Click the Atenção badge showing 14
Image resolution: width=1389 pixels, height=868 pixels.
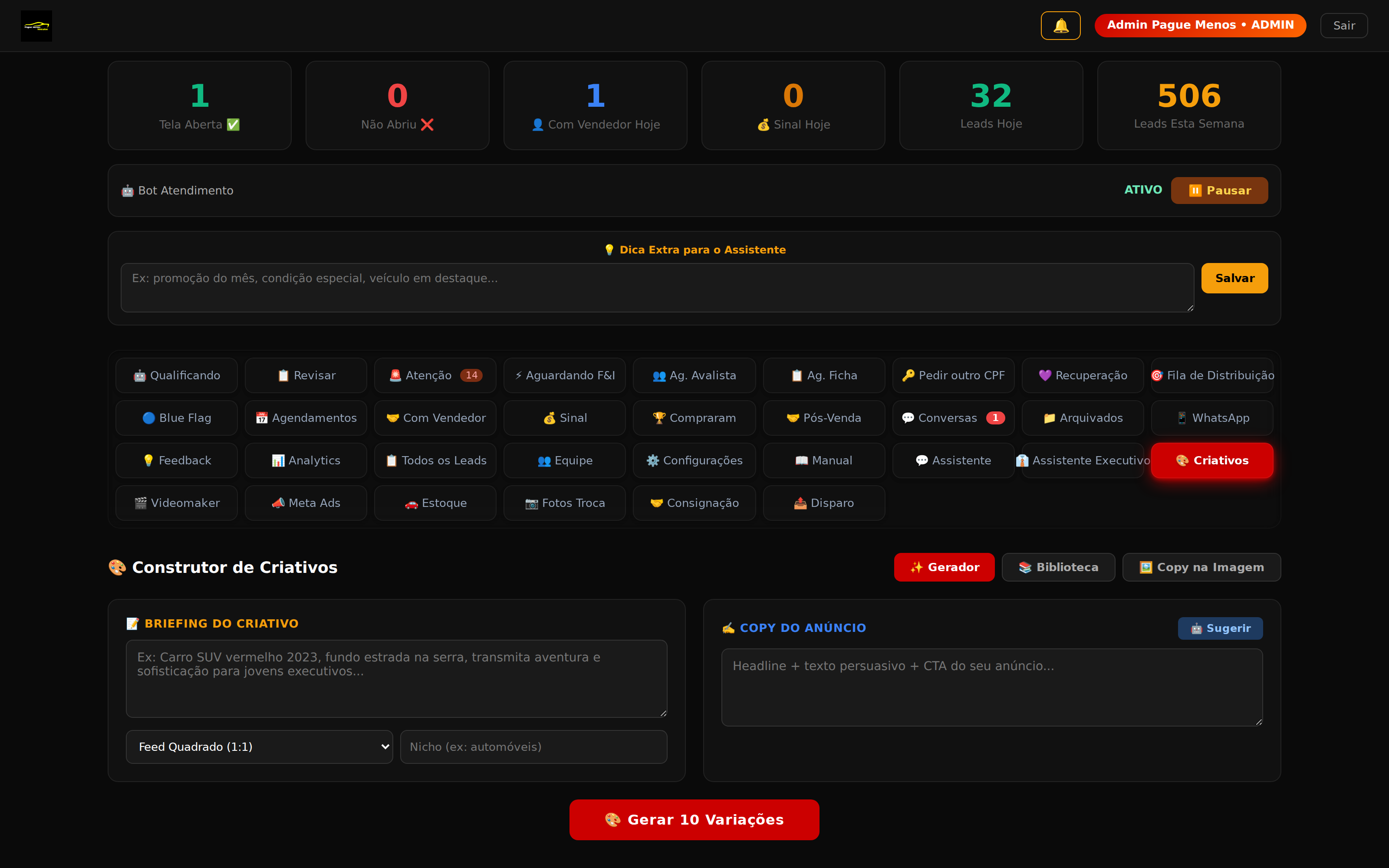471,375
